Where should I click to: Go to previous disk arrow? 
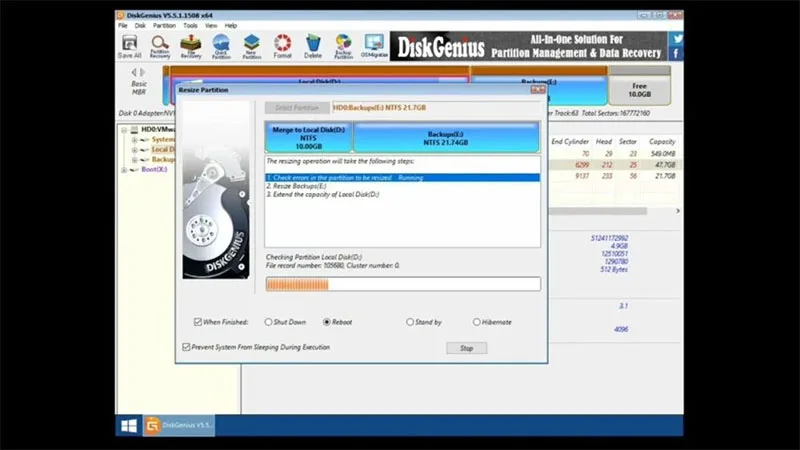coord(134,72)
